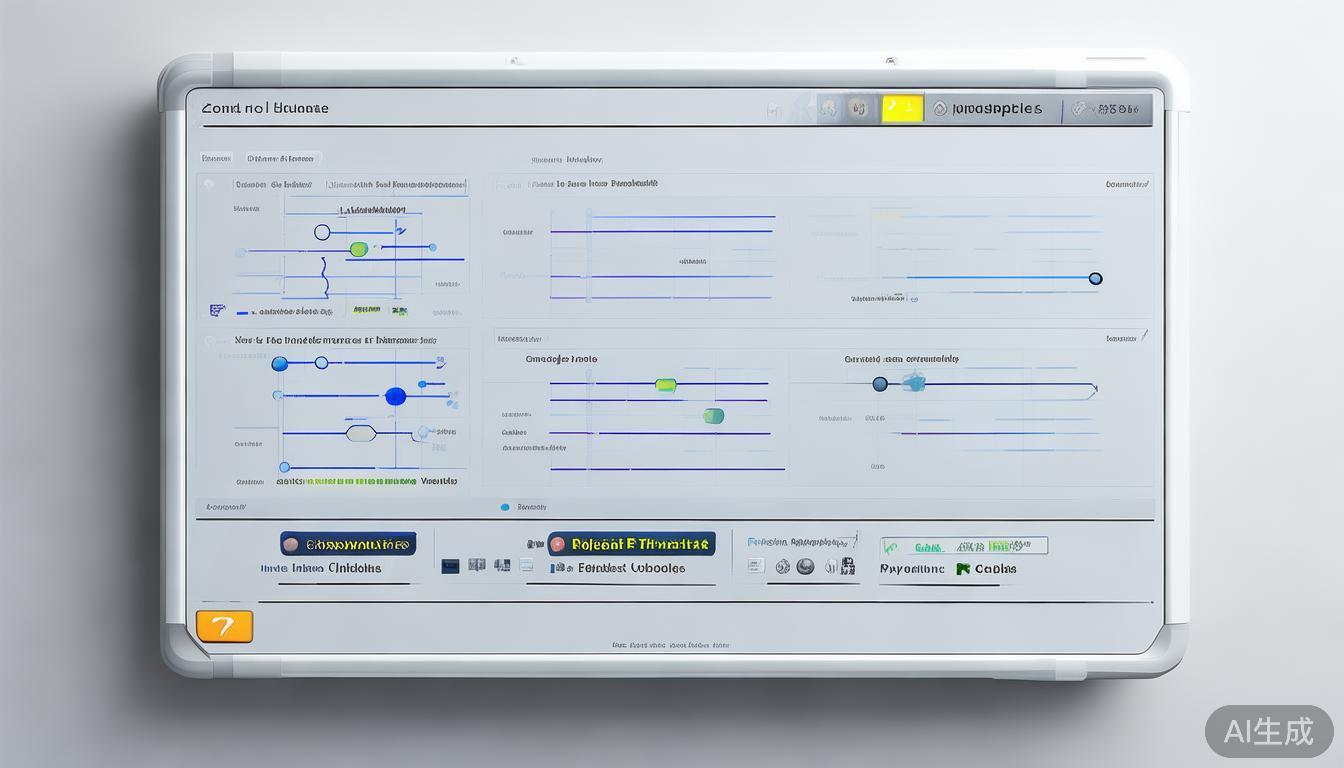The image size is (1344, 768).
Task: Toggle the hollow circle node in top-left chart
Action: [322, 233]
